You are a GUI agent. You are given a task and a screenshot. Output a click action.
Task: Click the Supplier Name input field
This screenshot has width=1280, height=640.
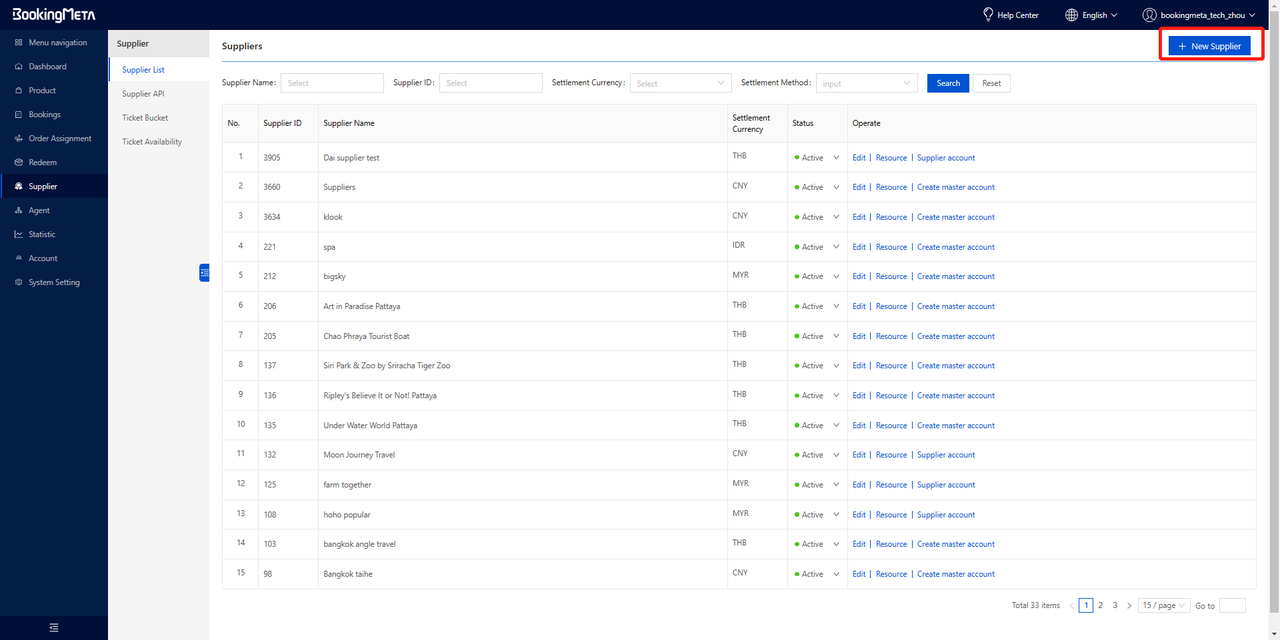tap(332, 83)
